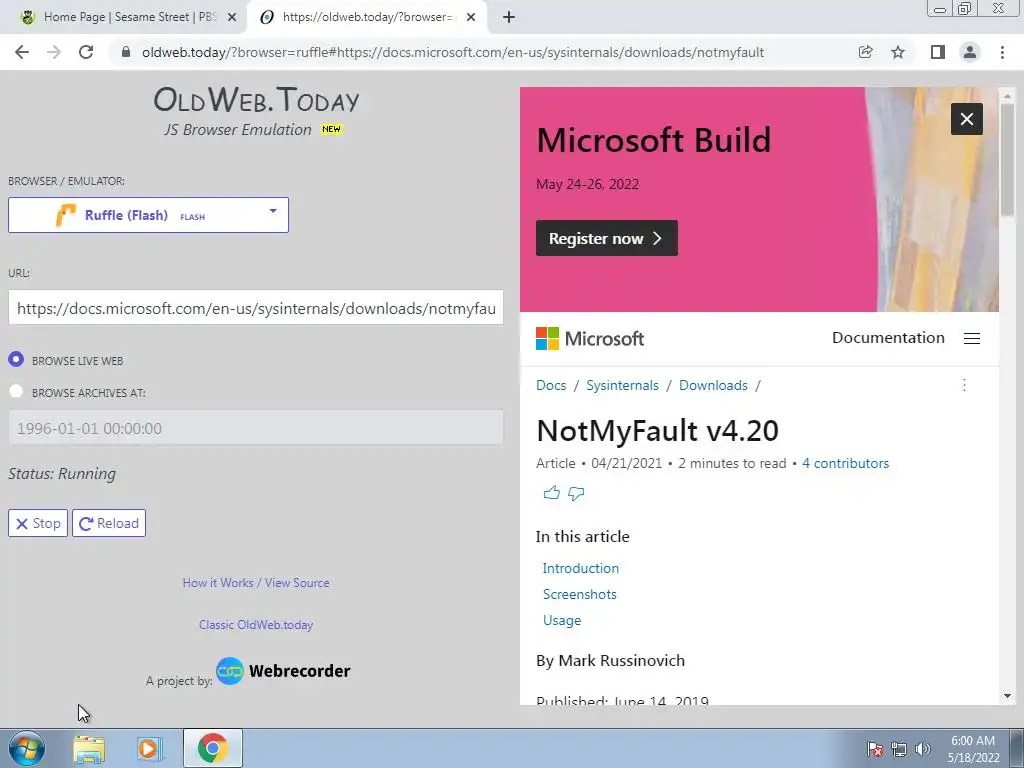
Task: Click the Chrome taskbar icon
Action: (x=213, y=748)
